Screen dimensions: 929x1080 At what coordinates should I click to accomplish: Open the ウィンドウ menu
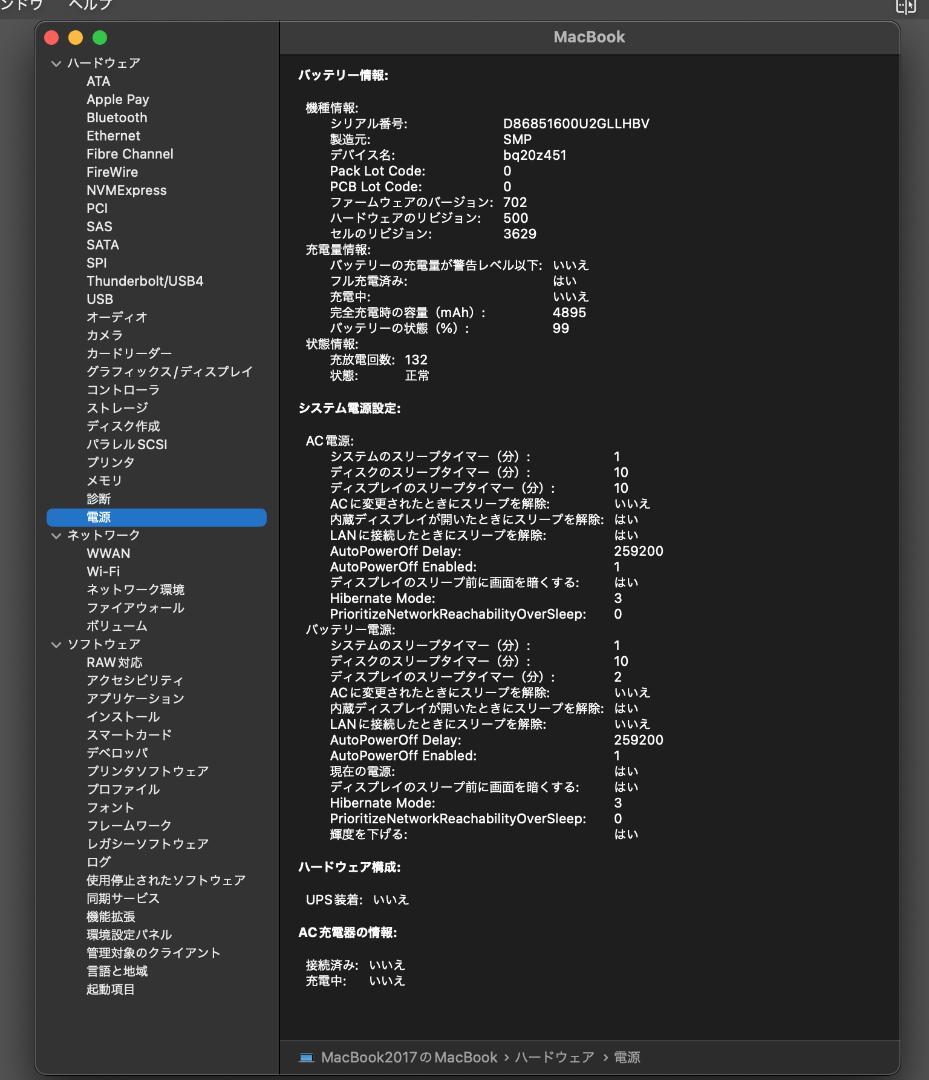pyautogui.click(x=22, y=5)
